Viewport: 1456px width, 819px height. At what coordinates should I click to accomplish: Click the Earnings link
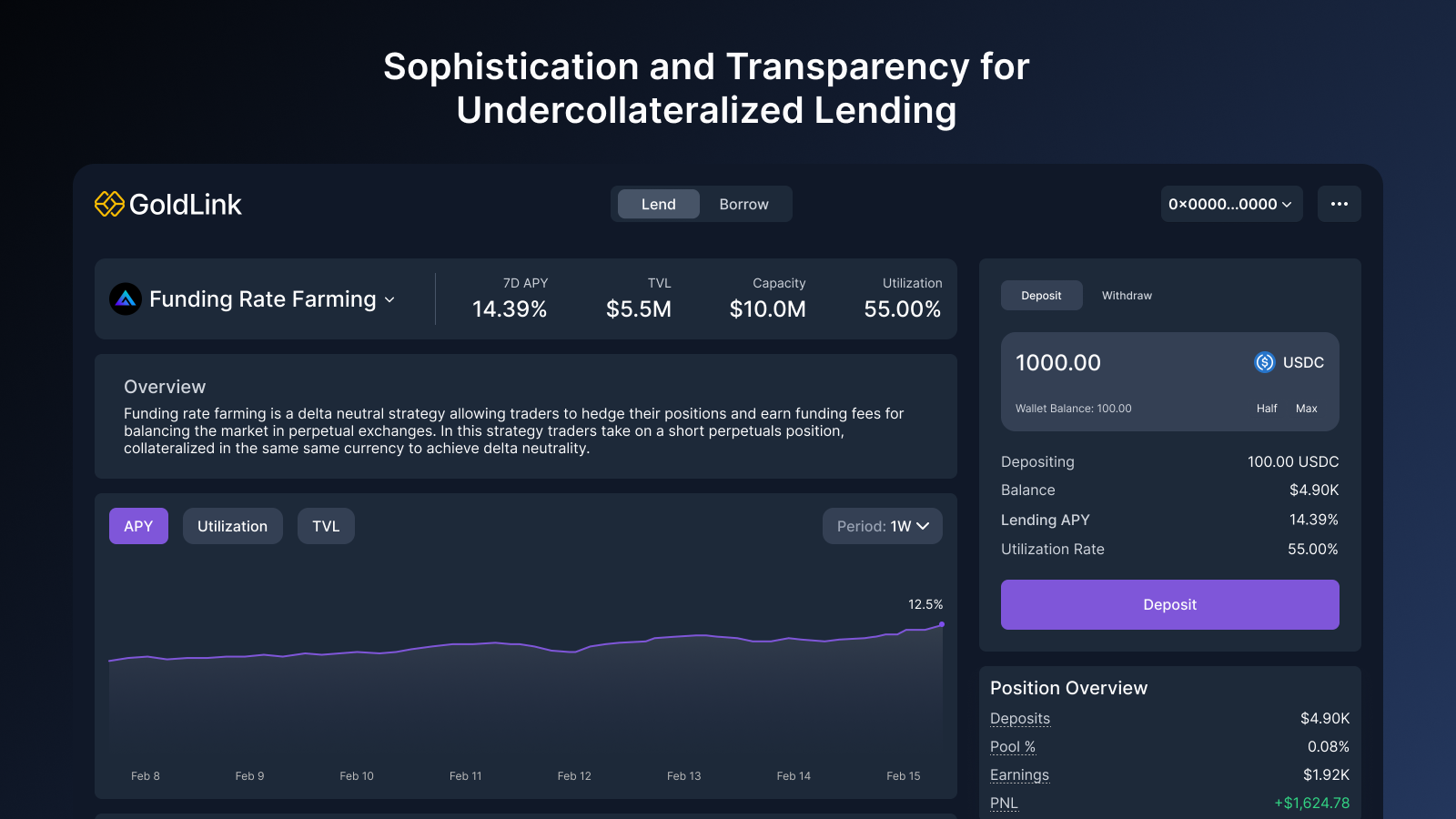coord(1019,774)
